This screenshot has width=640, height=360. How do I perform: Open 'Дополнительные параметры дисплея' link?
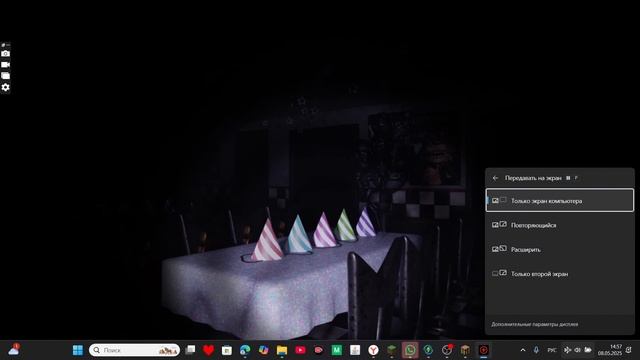click(534, 324)
